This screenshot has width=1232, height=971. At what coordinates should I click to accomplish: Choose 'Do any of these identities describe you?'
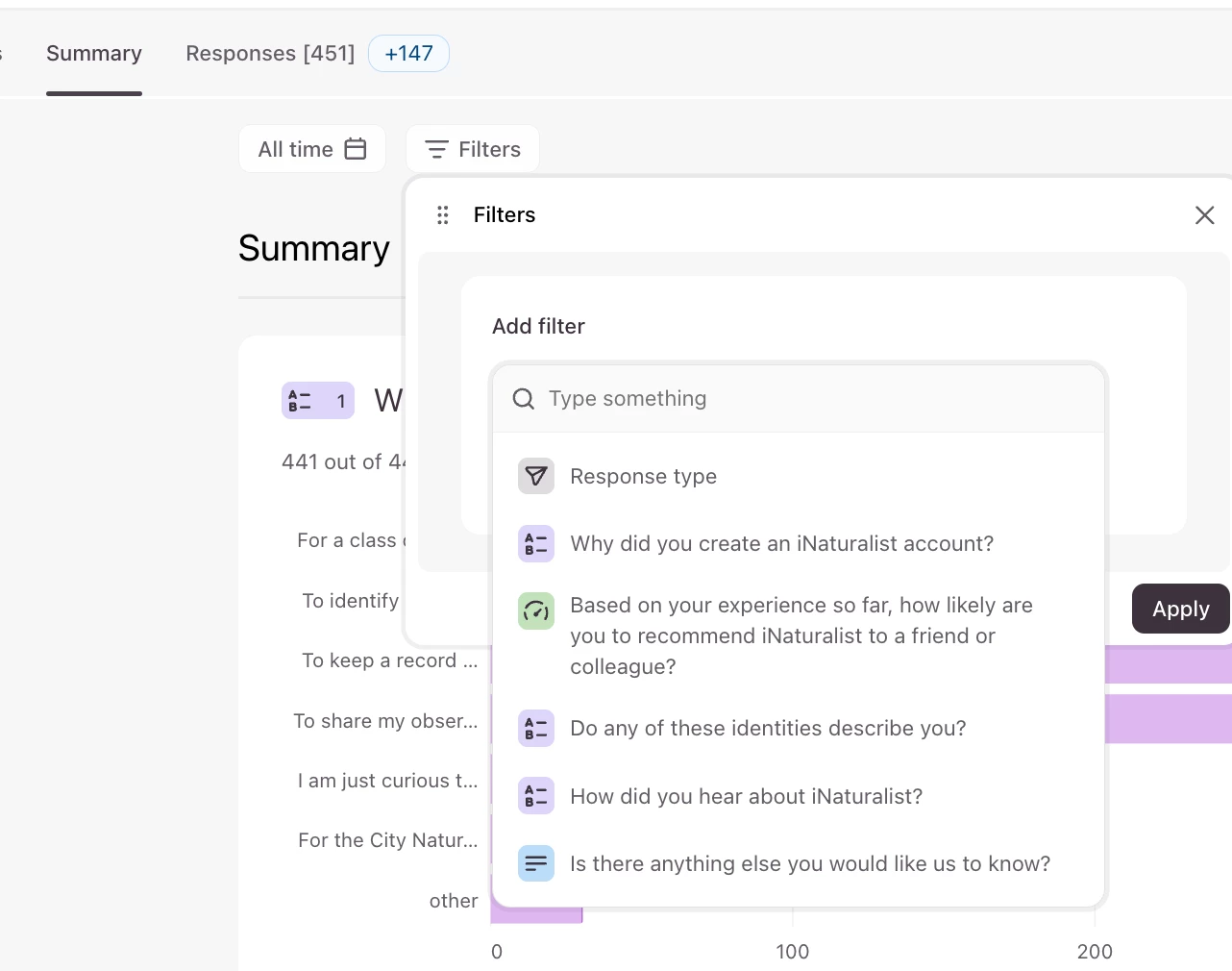click(768, 728)
